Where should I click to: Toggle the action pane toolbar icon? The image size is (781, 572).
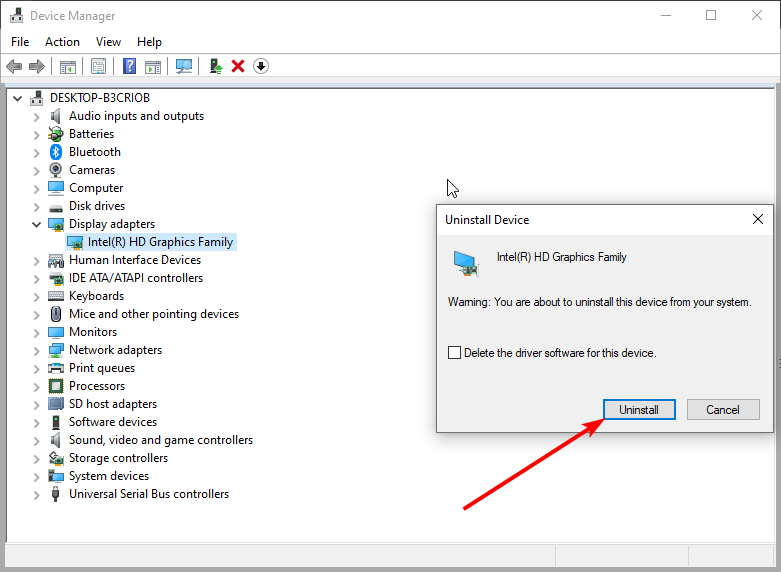tap(153, 66)
